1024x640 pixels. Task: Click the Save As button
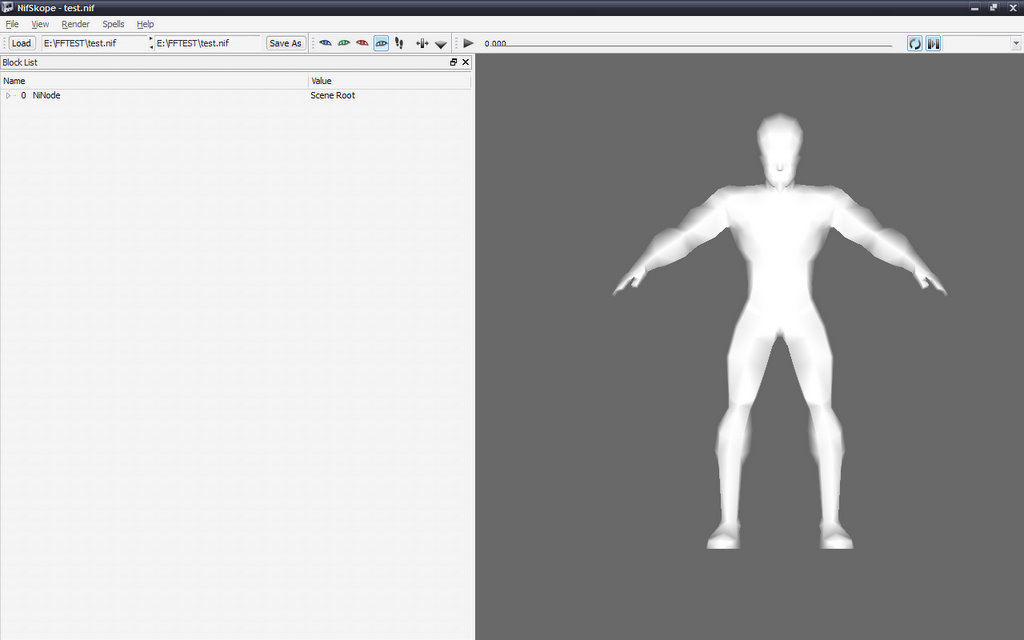(285, 43)
